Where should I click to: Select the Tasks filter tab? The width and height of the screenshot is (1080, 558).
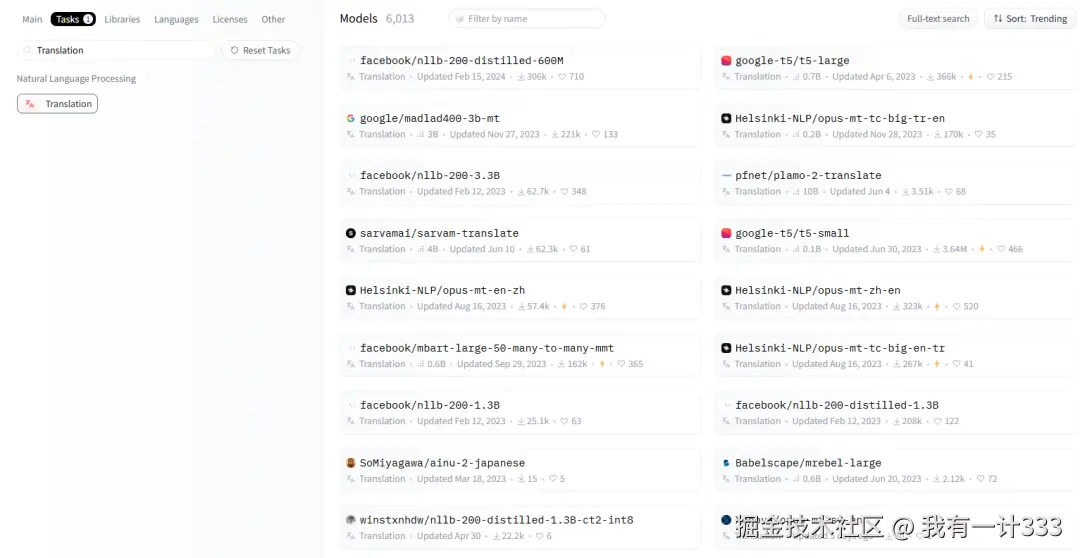point(73,19)
